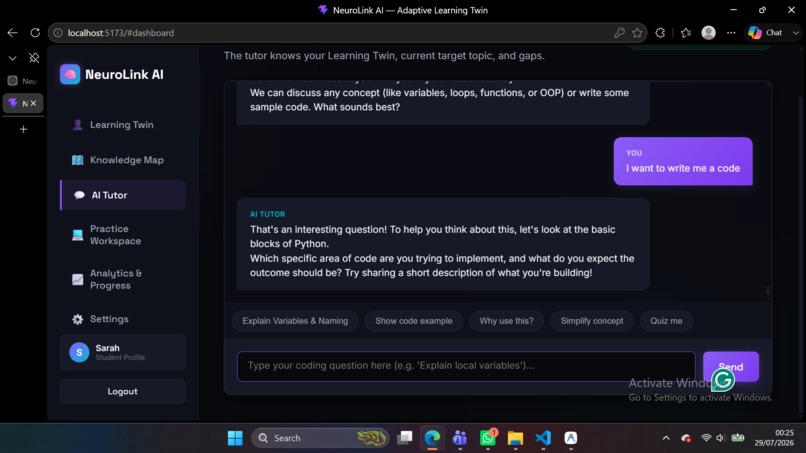Open the password key icon
Image resolution: width=806 pixels, height=453 pixels.
tap(619, 33)
